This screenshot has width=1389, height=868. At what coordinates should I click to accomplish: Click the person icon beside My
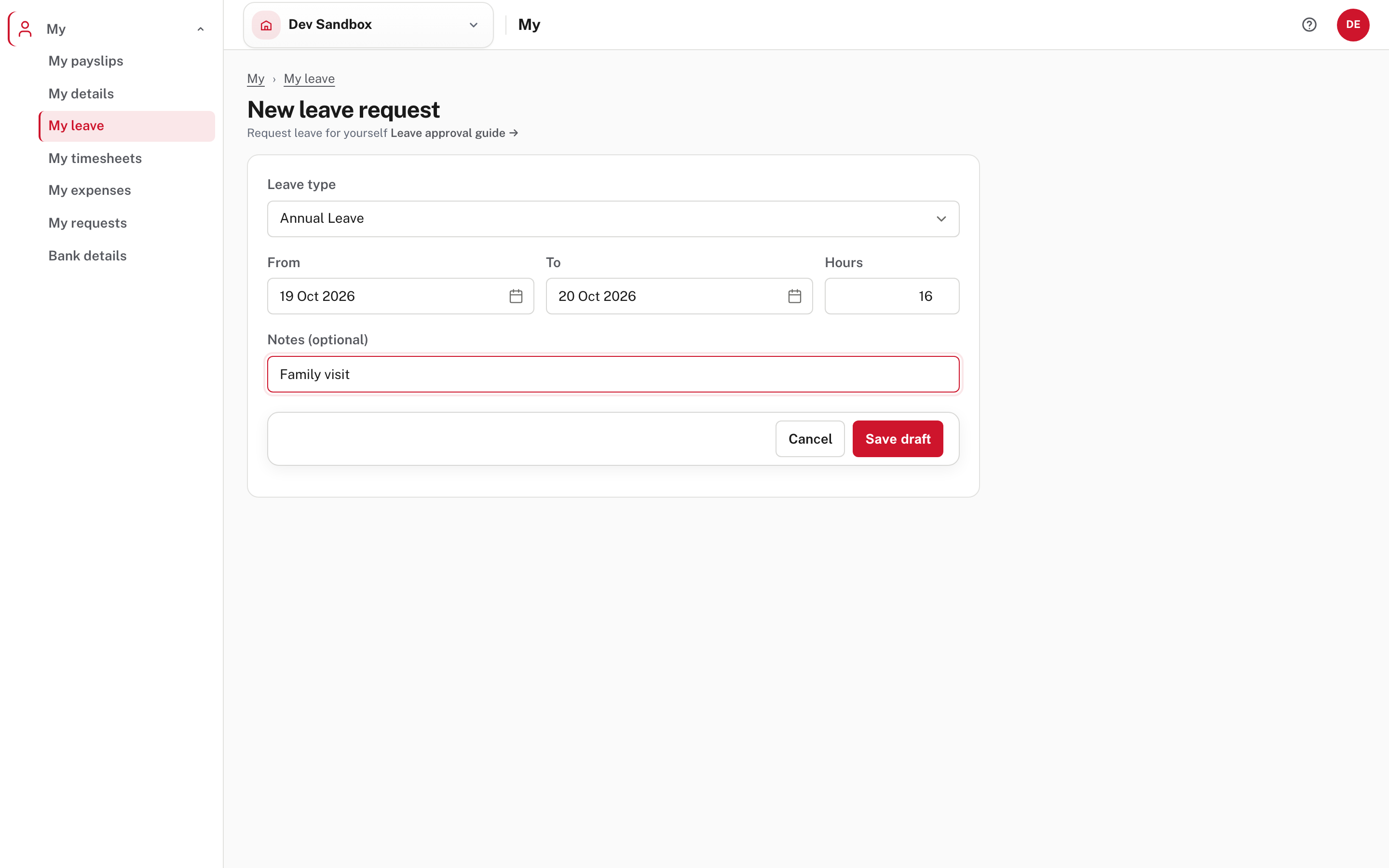point(25,29)
